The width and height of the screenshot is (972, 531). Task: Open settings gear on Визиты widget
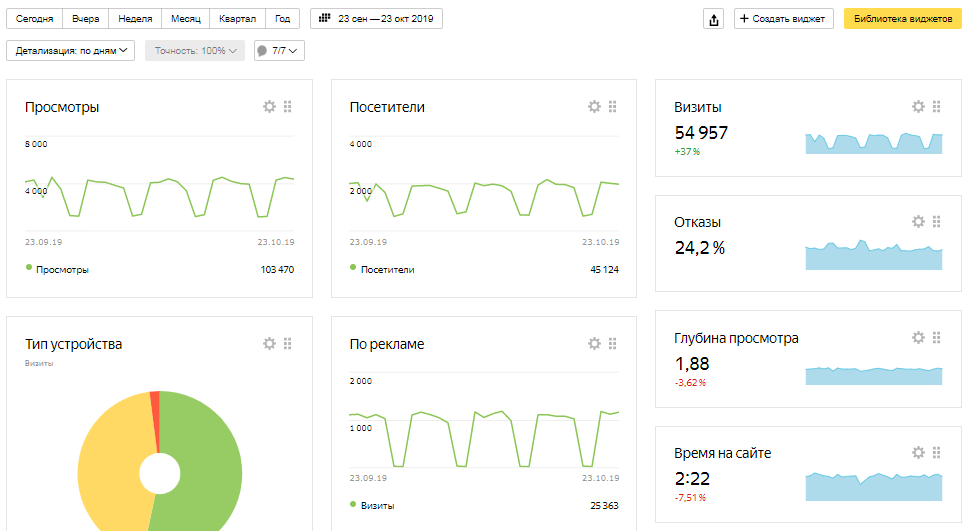click(x=918, y=107)
